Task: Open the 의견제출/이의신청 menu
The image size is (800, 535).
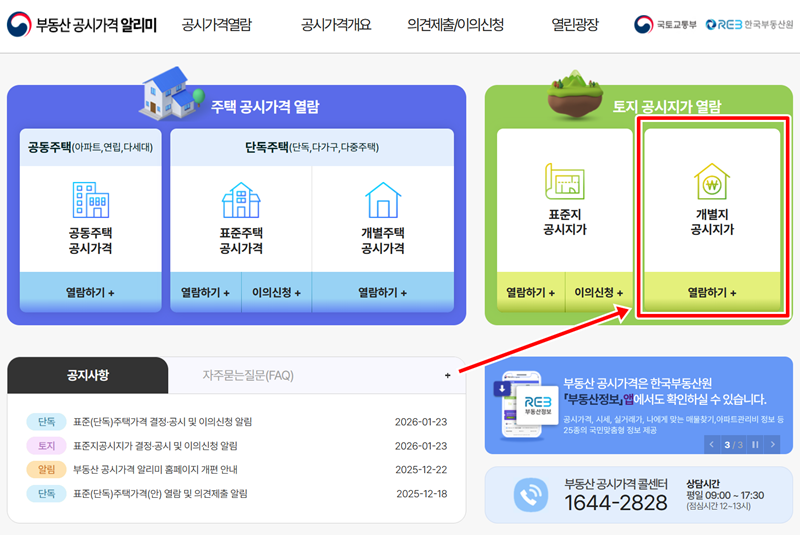Action: pos(455,24)
